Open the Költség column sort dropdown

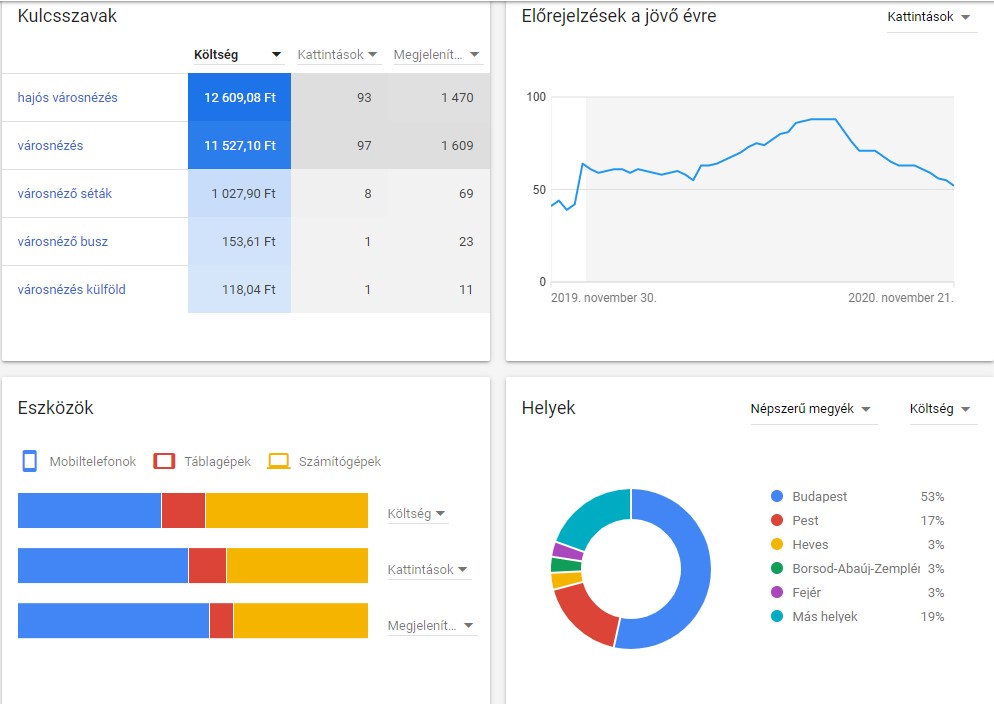click(238, 54)
